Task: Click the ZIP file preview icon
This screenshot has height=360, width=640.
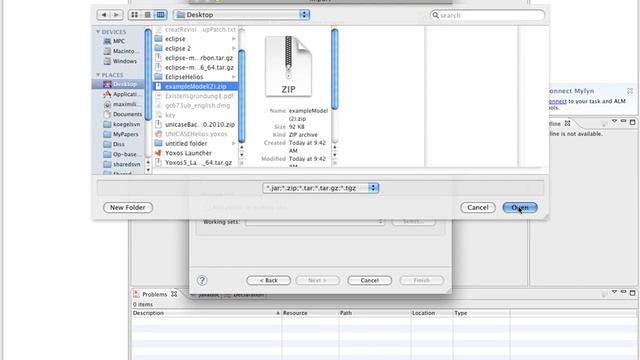Action: point(288,66)
